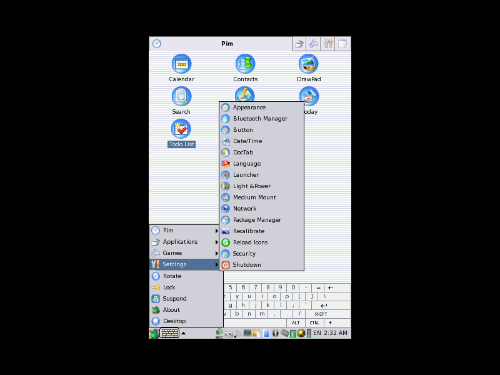
Task: Expand the Pim submenu
Action: [x=184, y=231]
